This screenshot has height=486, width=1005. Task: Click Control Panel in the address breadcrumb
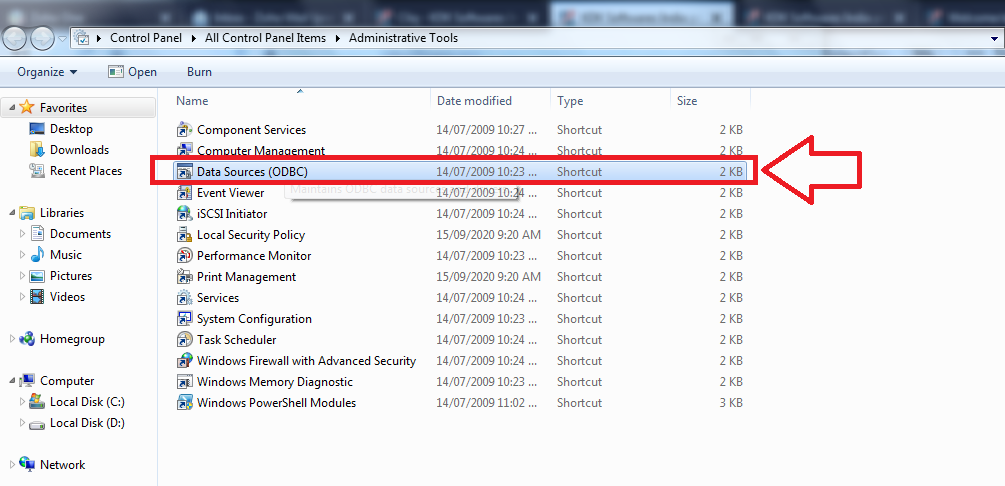(145, 38)
